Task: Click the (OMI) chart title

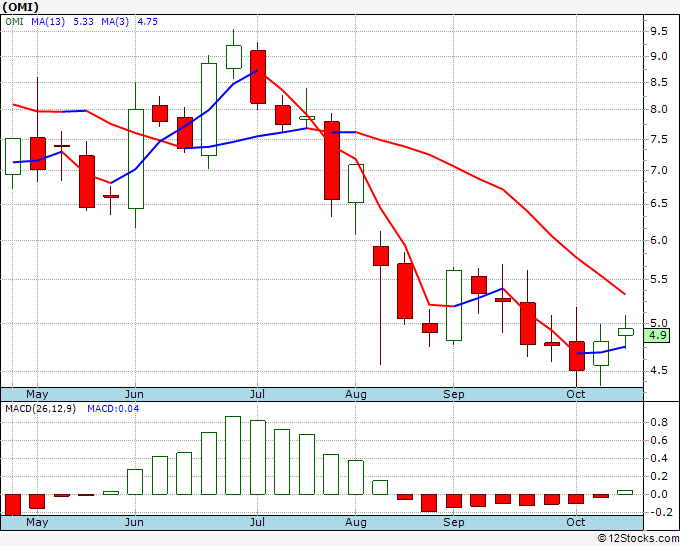Action: pos(20,7)
